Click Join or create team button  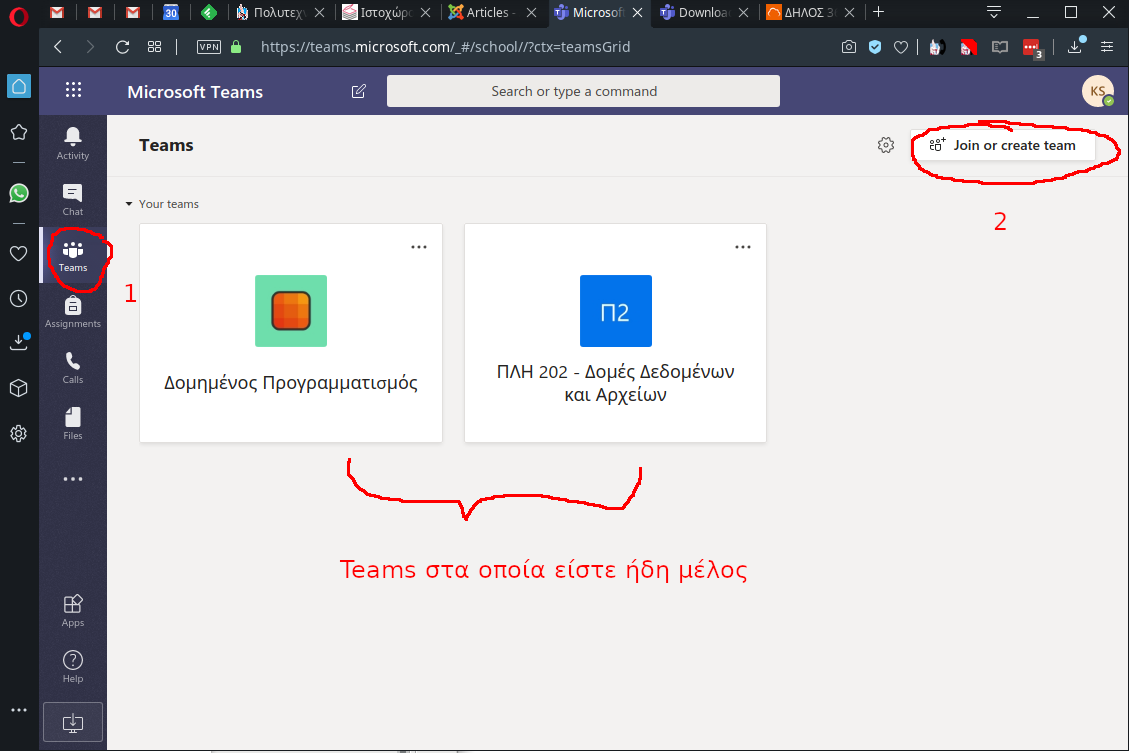pyautogui.click(x=1004, y=145)
